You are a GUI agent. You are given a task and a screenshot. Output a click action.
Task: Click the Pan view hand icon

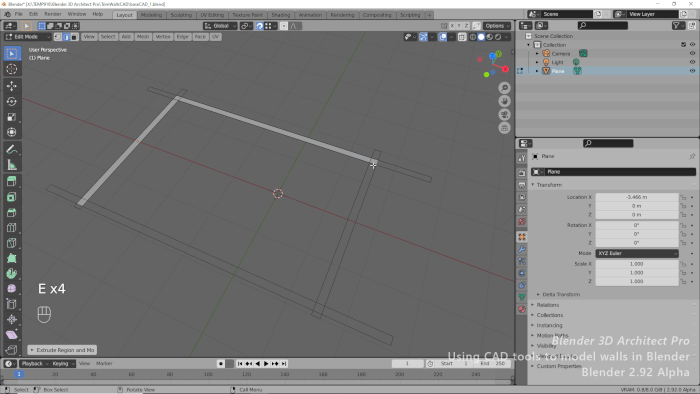[504, 101]
